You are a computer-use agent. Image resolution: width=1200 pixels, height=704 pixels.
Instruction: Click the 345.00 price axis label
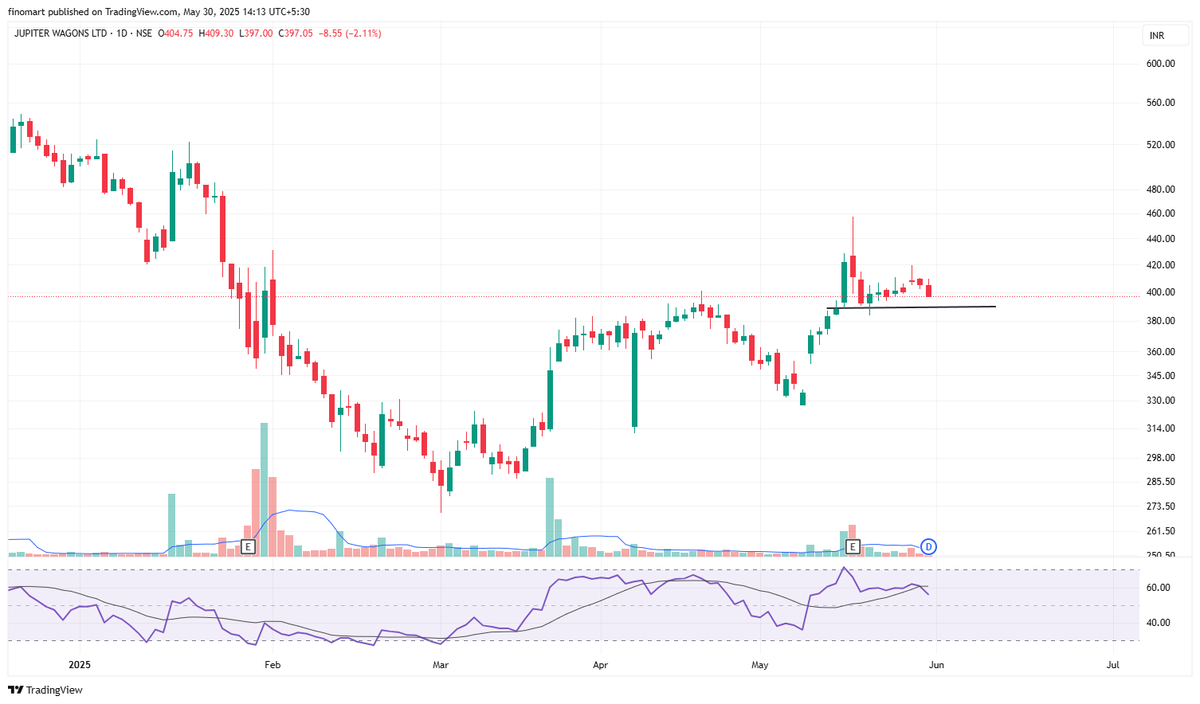[1160, 376]
